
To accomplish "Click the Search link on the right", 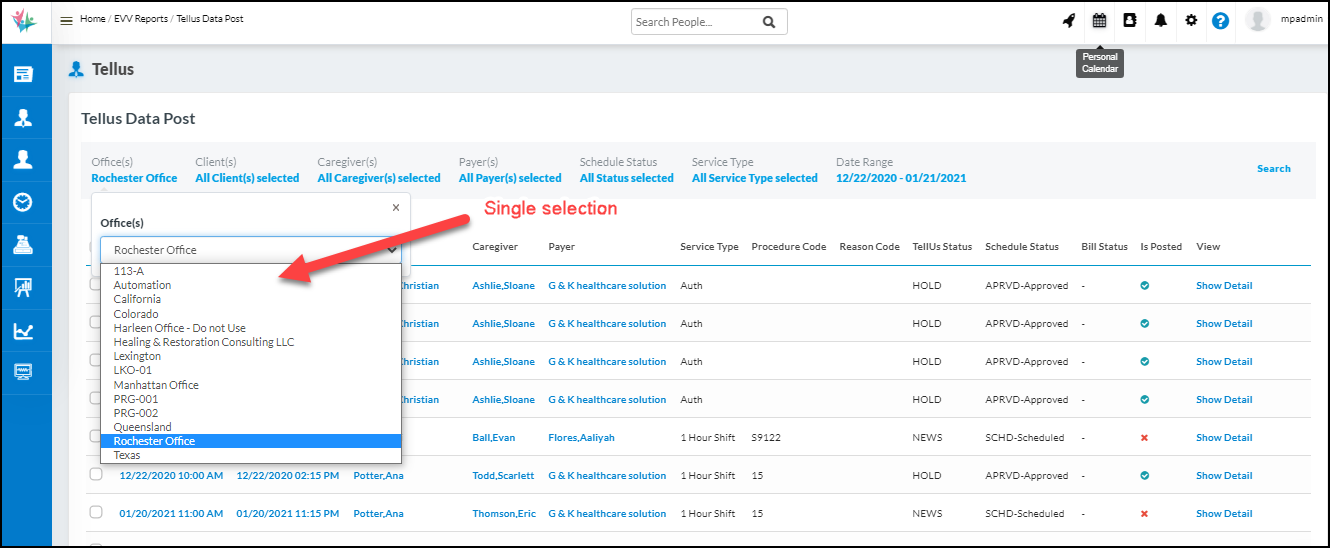I will click(x=1273, y=169).
